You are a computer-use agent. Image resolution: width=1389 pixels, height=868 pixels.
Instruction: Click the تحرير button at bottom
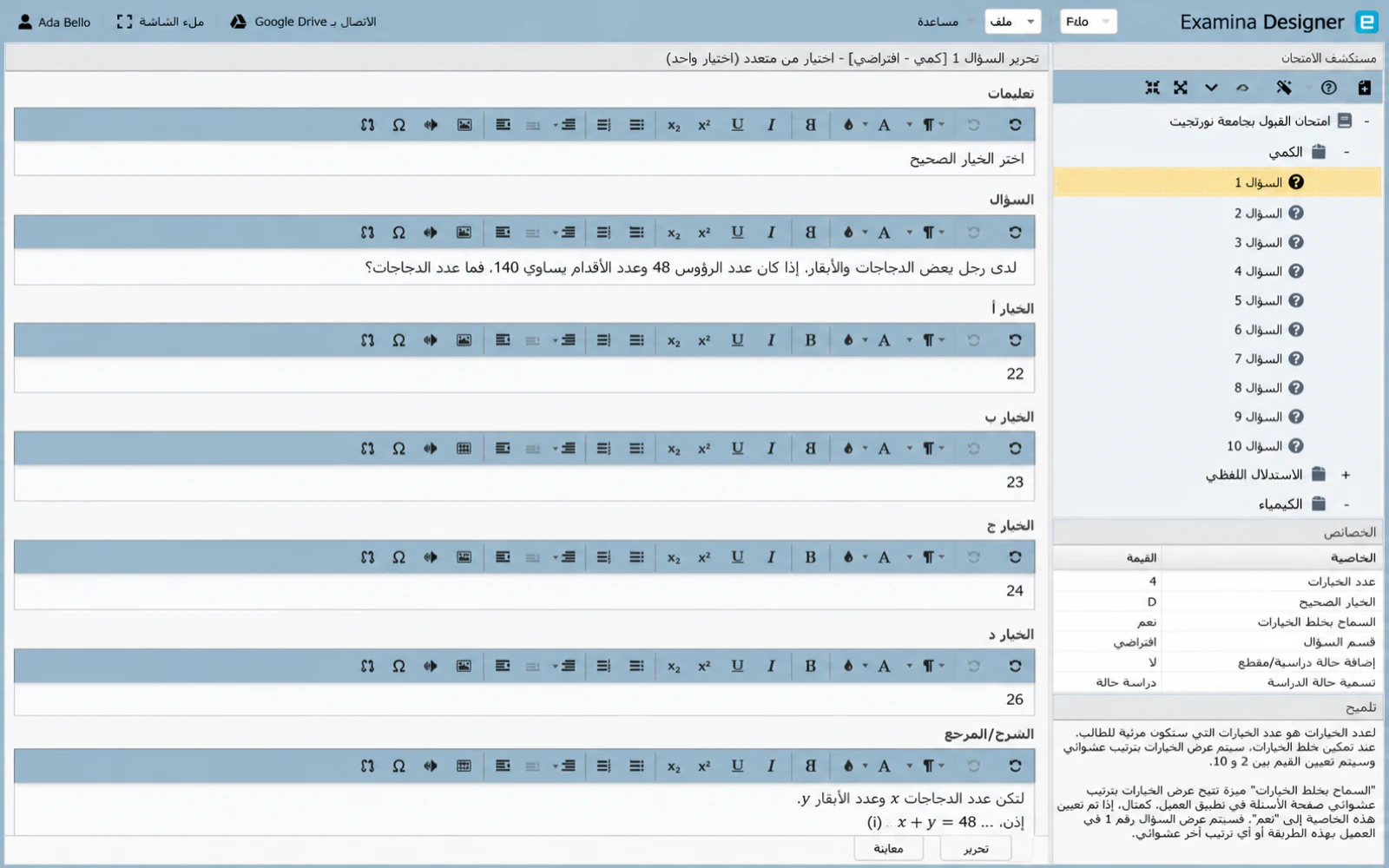click(976, 849)
